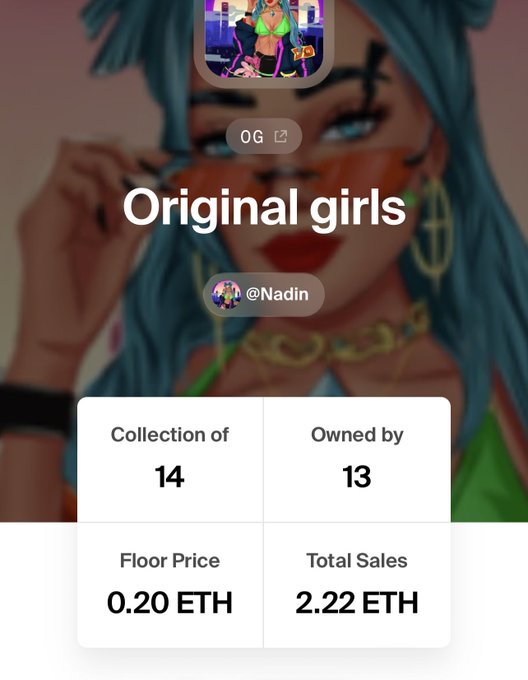Tap the 0.20 ETH floor value

[169, 603]
